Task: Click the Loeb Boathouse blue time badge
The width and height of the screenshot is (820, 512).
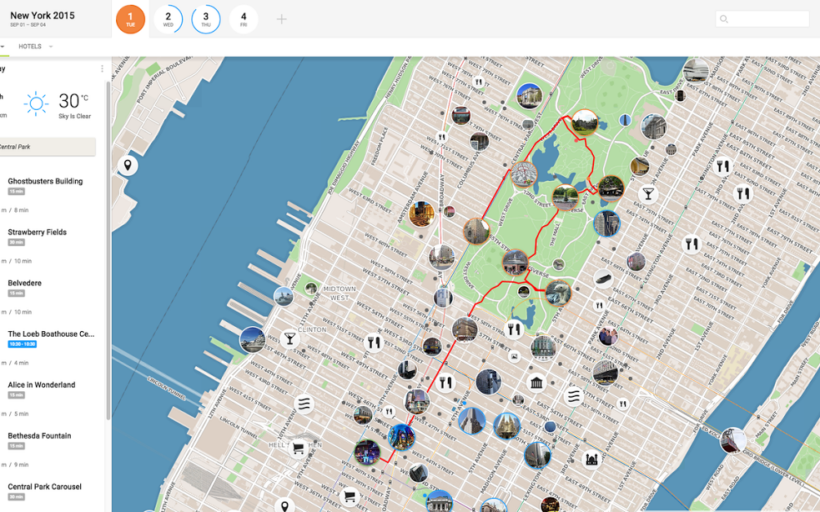Action: [22, 344]
